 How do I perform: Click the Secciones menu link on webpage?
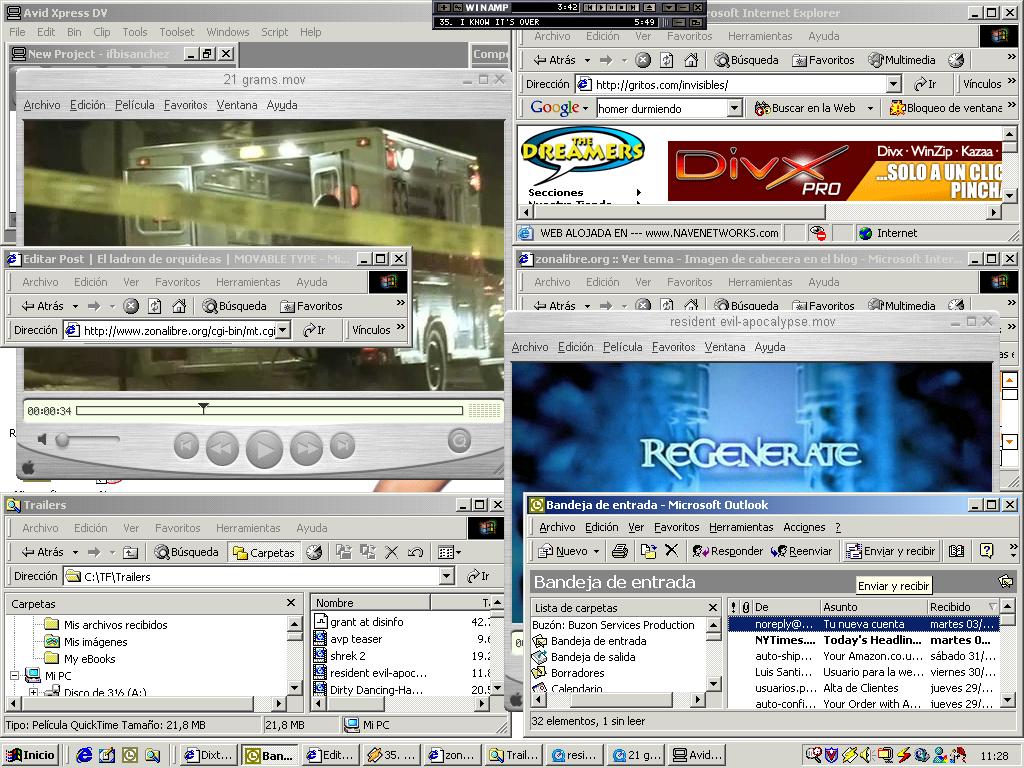point(556,193)
